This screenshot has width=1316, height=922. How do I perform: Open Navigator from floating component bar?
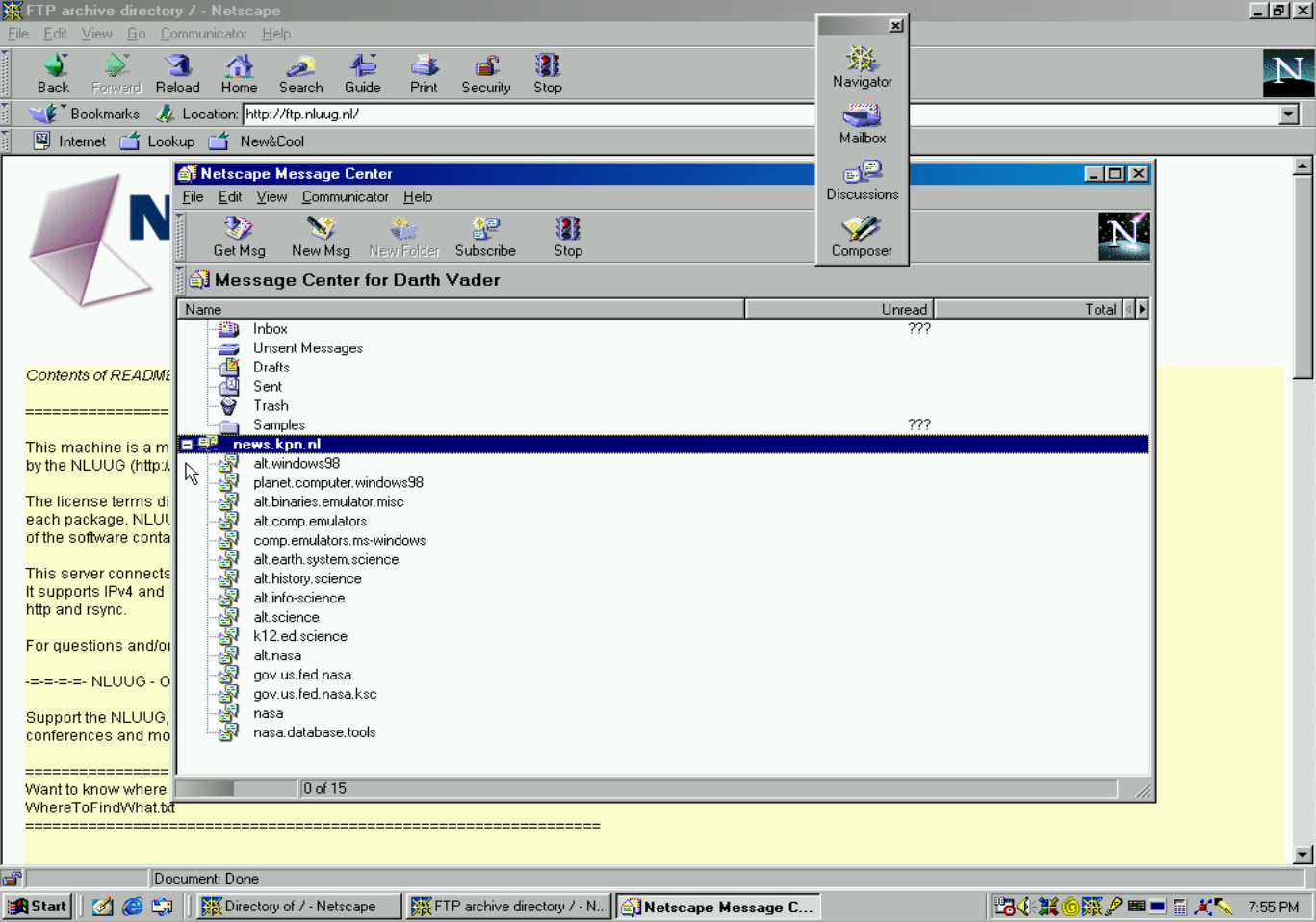pos(862,66)
